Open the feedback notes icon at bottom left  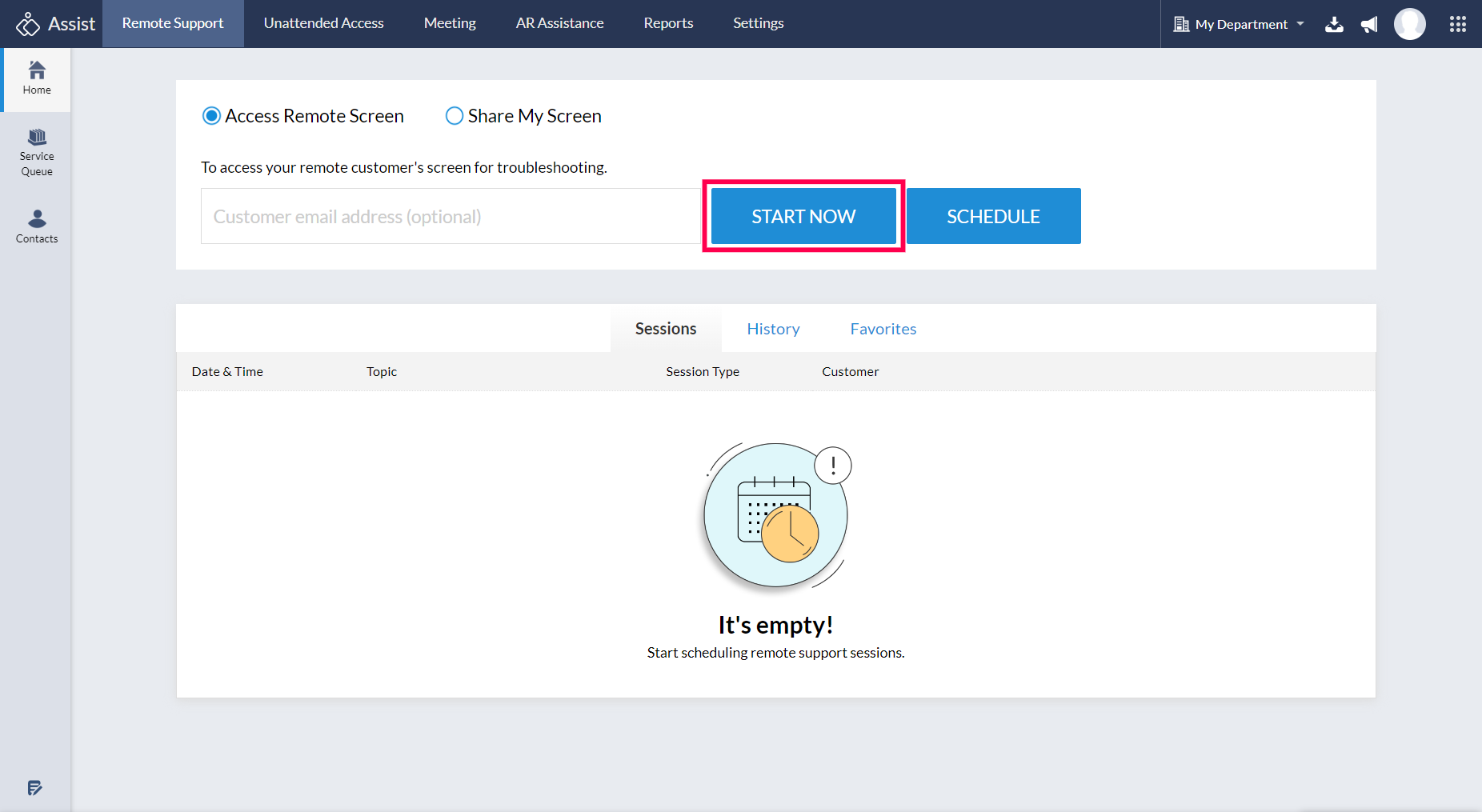click(34, 788)
